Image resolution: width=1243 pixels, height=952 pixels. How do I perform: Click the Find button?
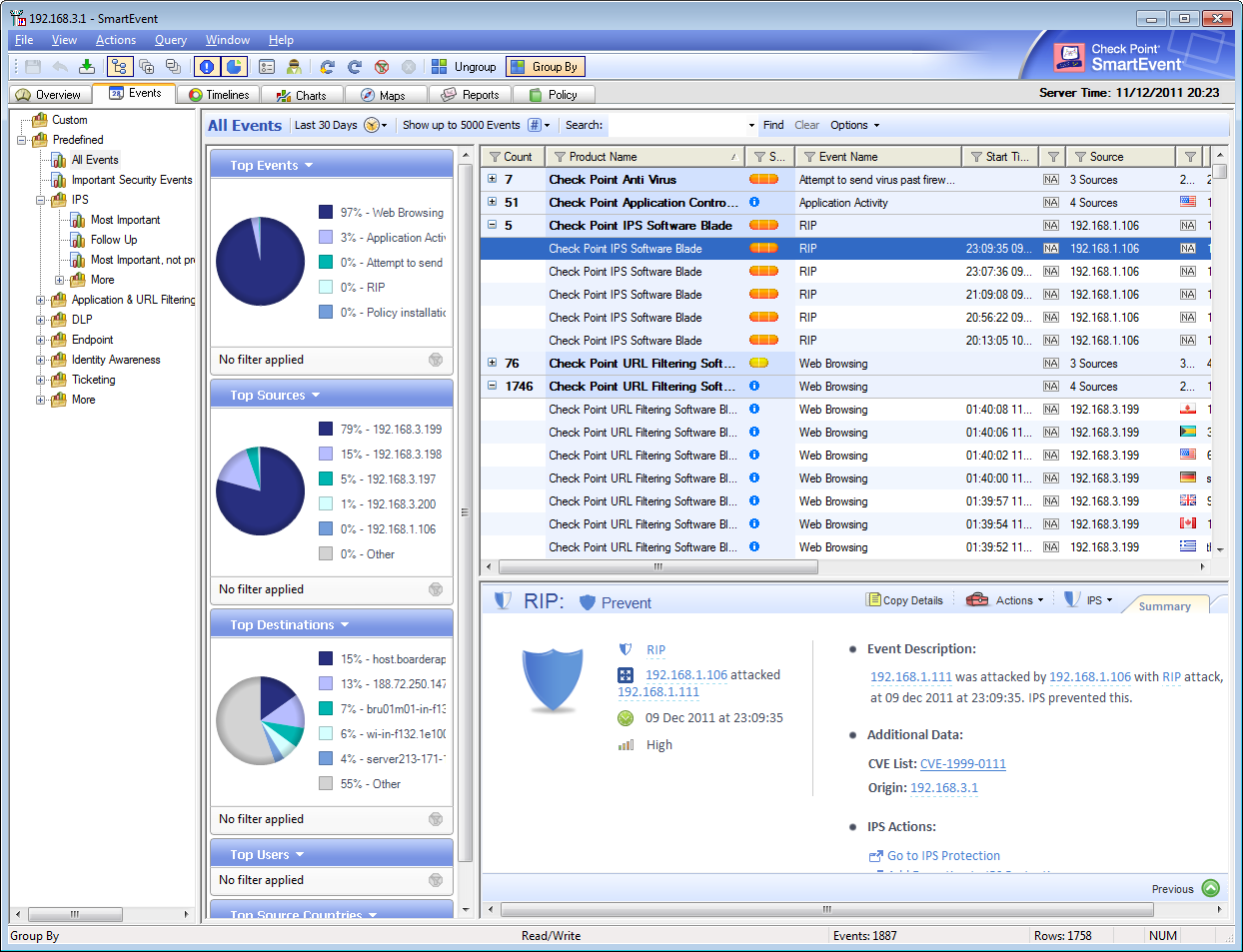click(773, 125)
